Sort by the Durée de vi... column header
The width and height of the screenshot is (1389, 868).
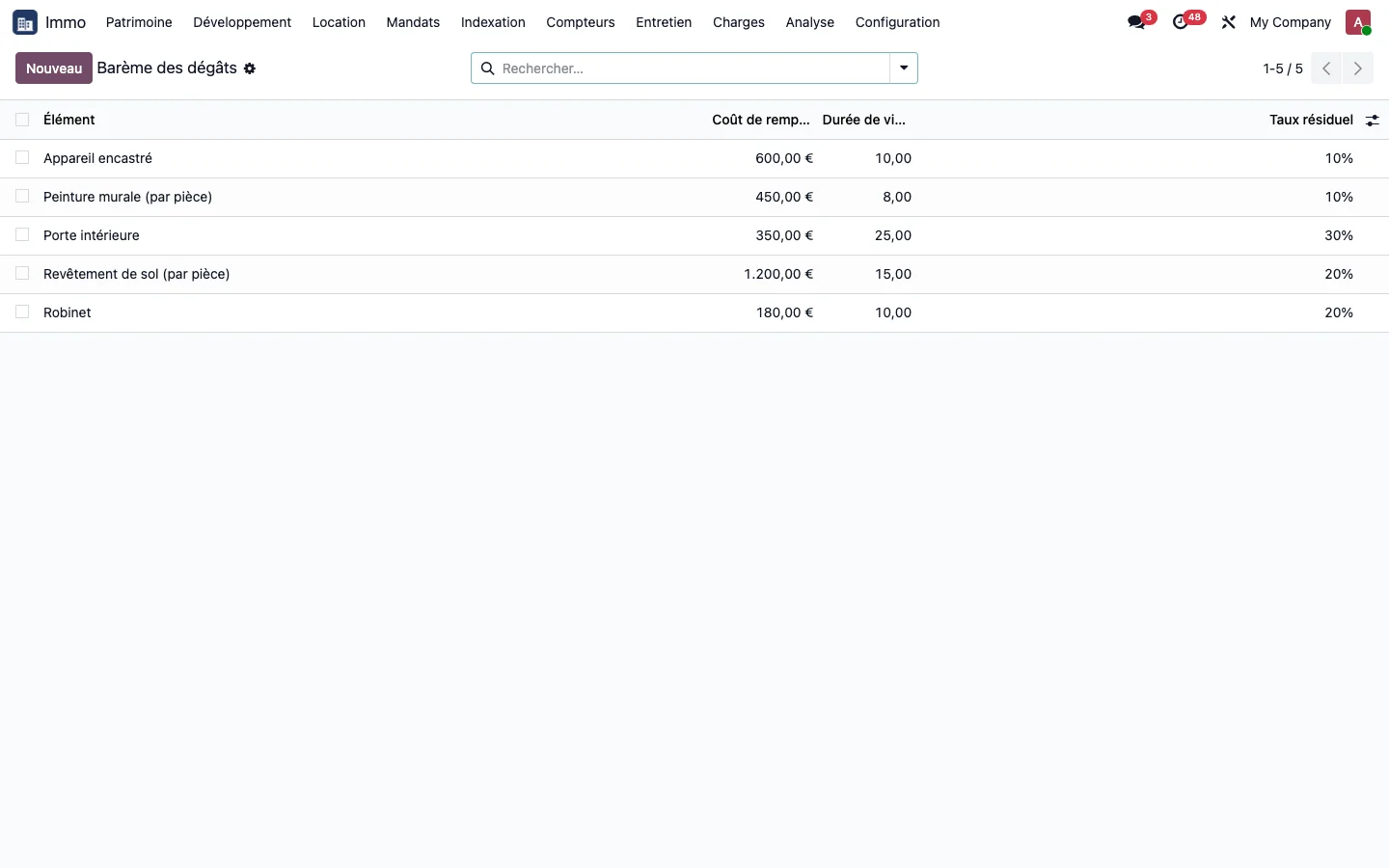click(864, 120)
